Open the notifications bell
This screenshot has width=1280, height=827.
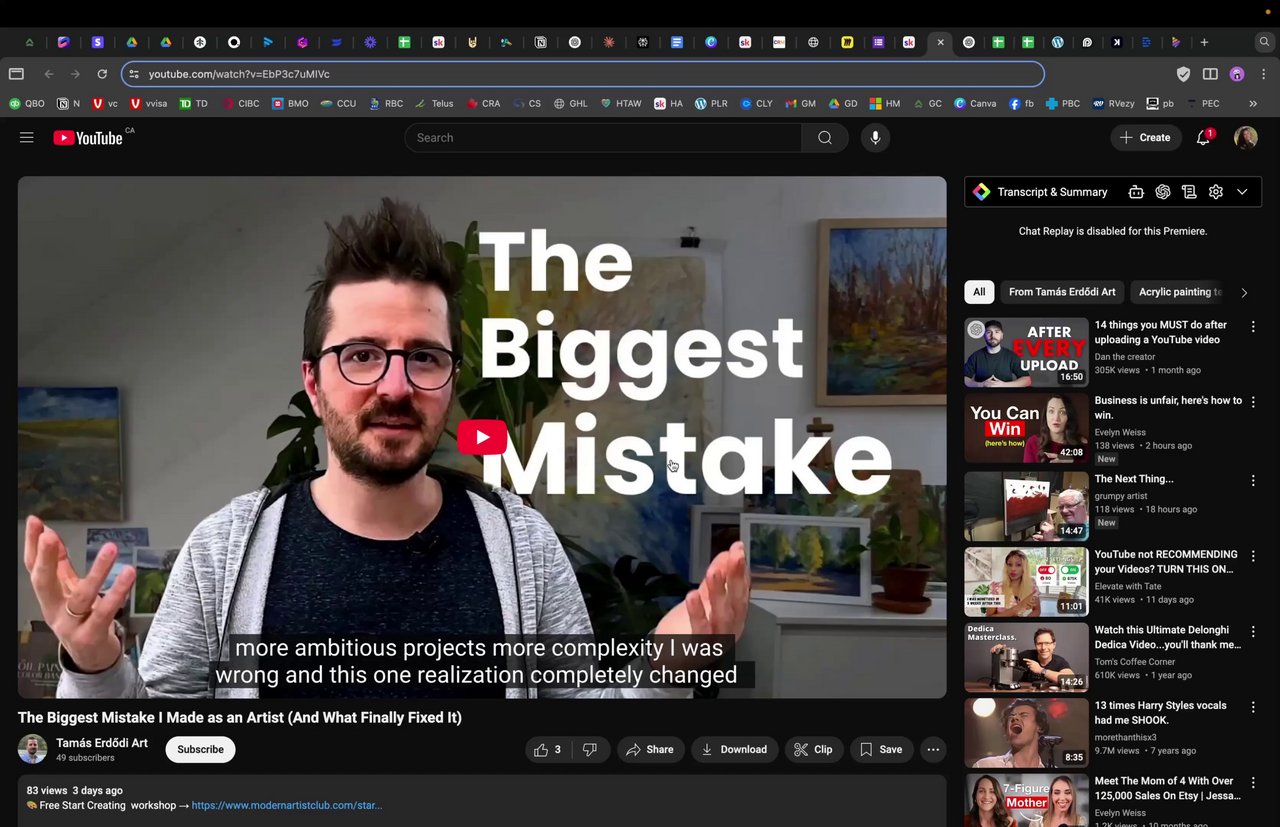pyautogui.click(x=1203, y=138)
